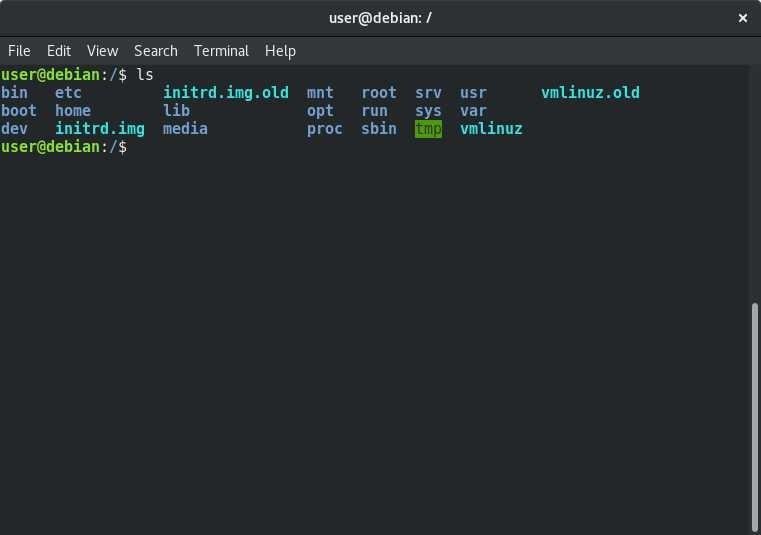Click the 'var' directory name
This screenshot has width=761, height=535.
[473, 111]
